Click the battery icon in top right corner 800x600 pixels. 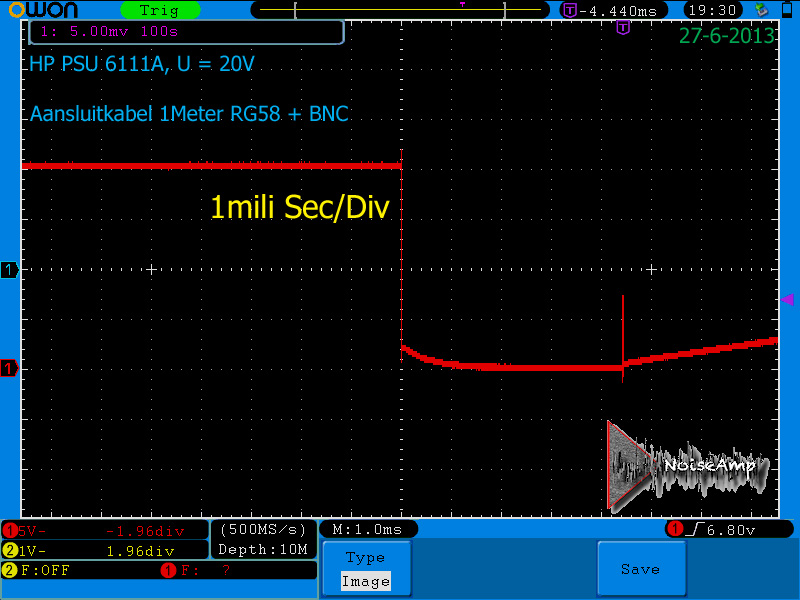787,10
